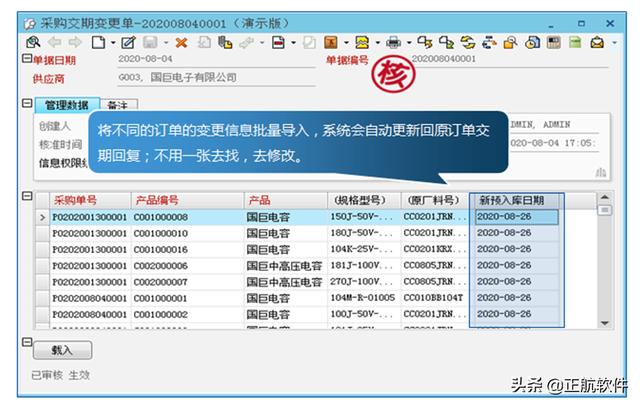
Task: Click the (原厂料号) column header
Action: 435,200
